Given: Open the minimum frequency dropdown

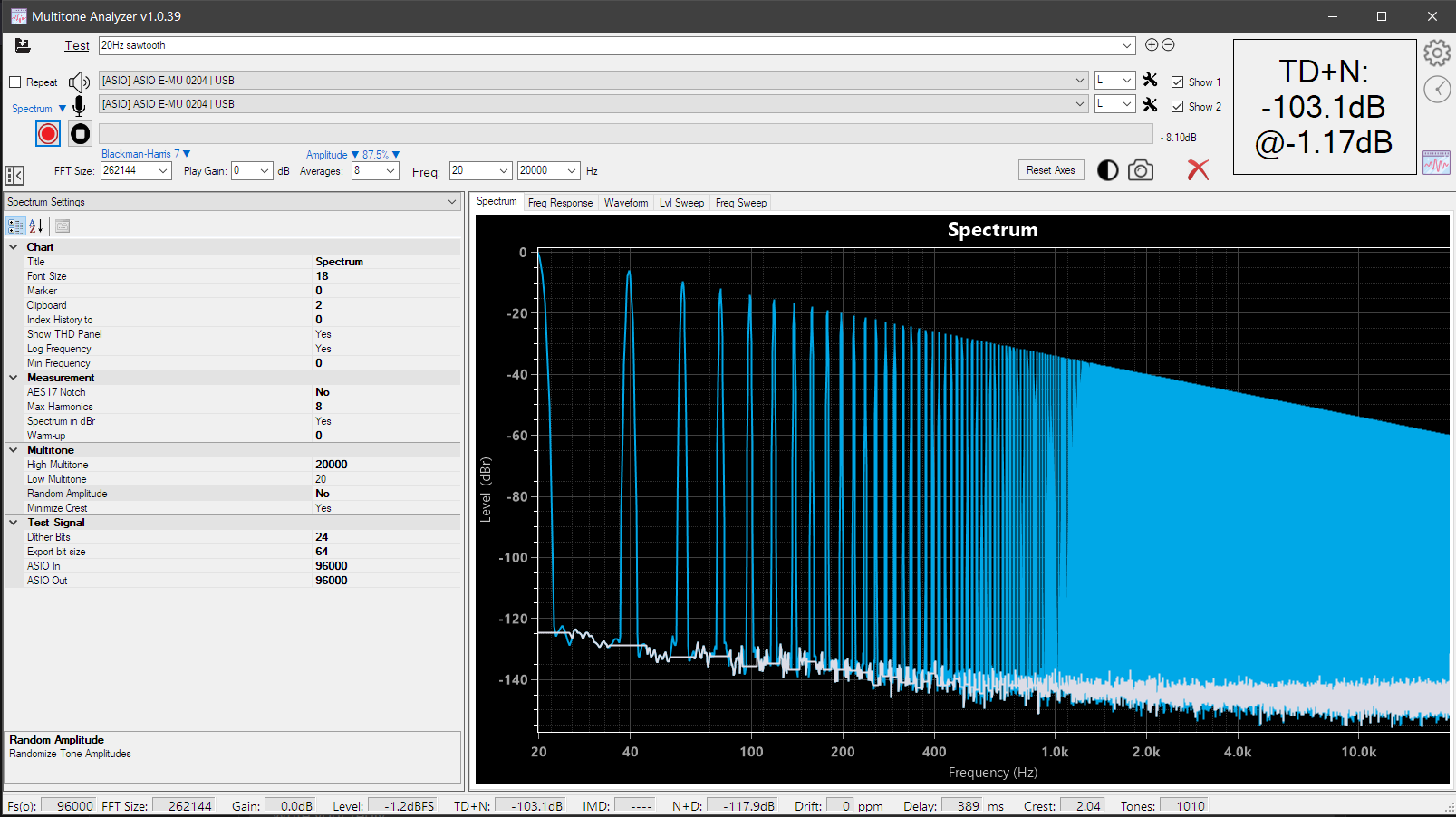Looking at the screenshot, I should (504, 170).
